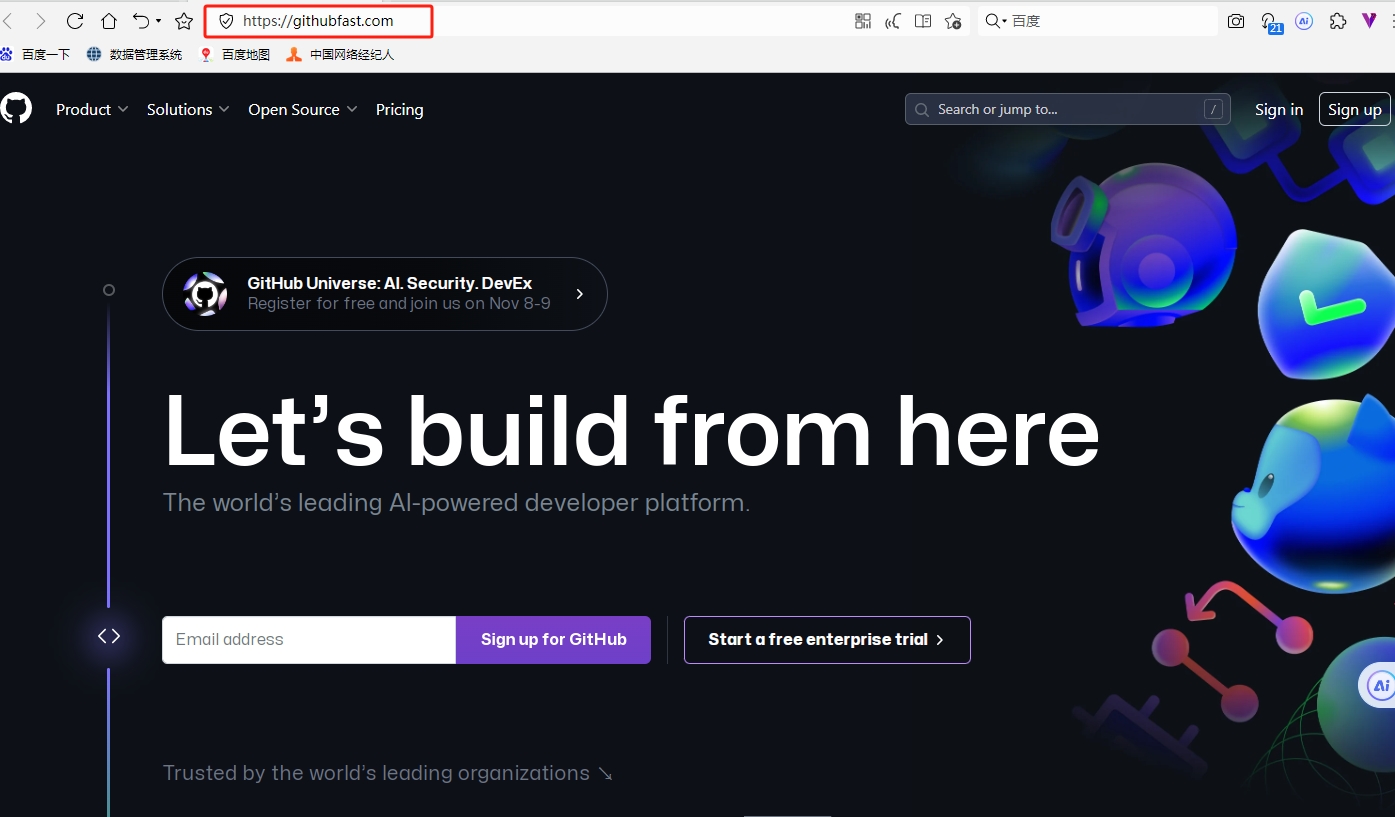This screenshot has height=817, width=1395.
Task: Click the browser forward arrow
Action: [x=41, y=21]
